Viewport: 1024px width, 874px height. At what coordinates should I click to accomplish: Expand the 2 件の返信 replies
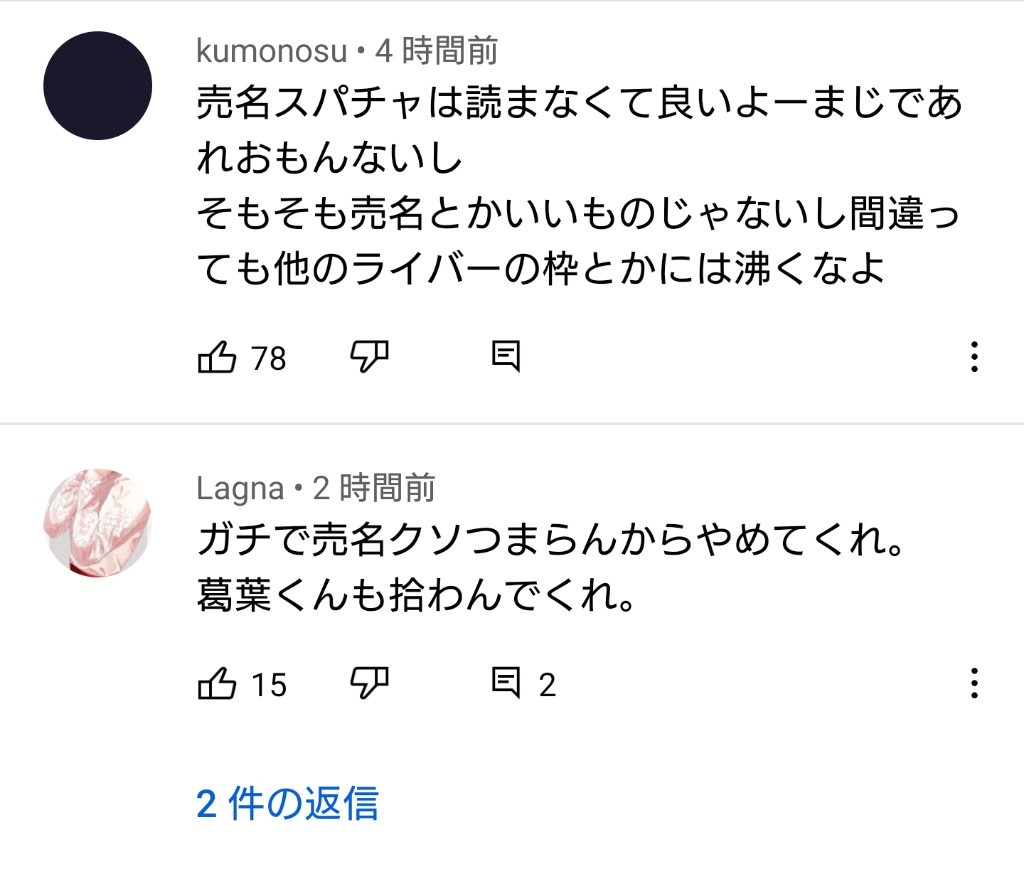287,803
